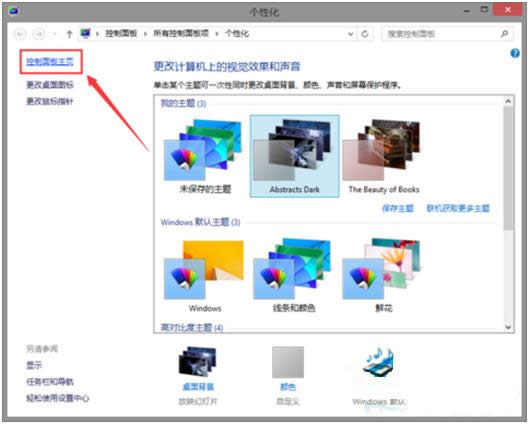
Task: Click the 联机获取更多主题 link
Action: tap(458, 208)
